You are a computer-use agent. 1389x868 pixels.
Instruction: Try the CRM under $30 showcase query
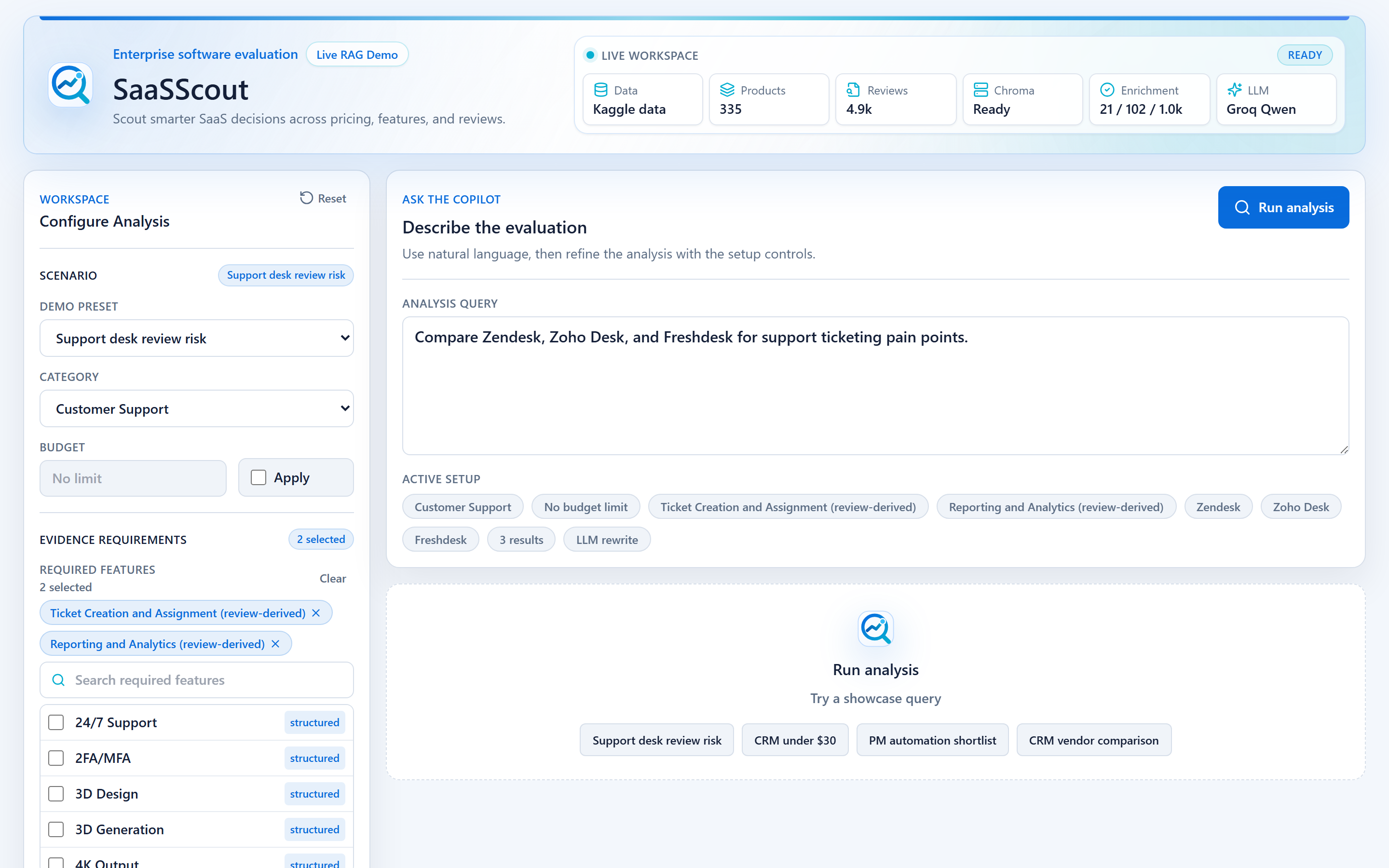point(795,740)
